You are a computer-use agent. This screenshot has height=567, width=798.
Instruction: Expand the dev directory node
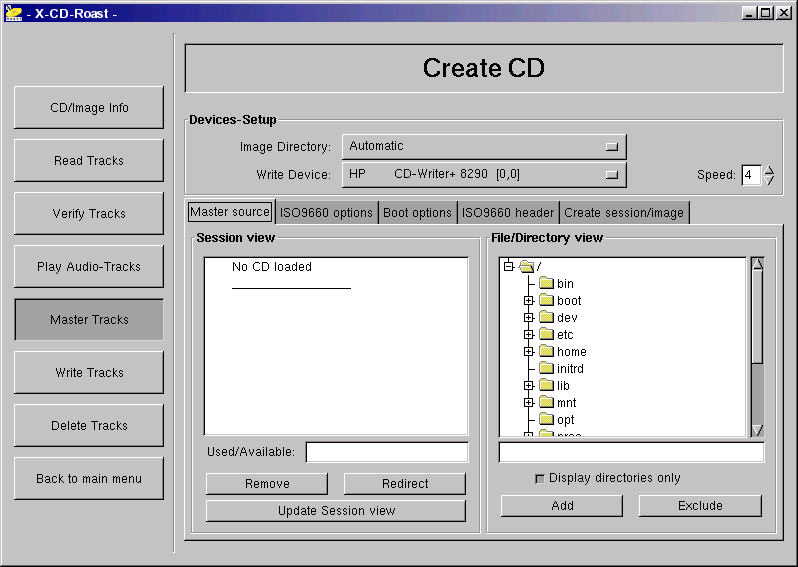click(528, 318)
